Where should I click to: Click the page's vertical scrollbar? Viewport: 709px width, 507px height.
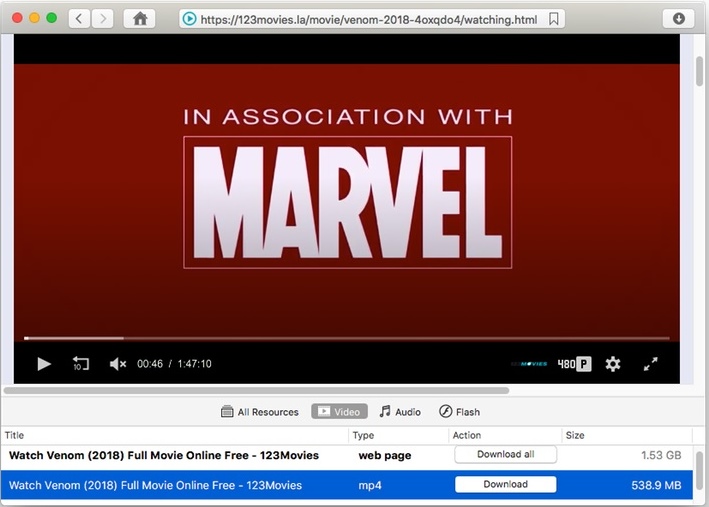coord(700,71)
